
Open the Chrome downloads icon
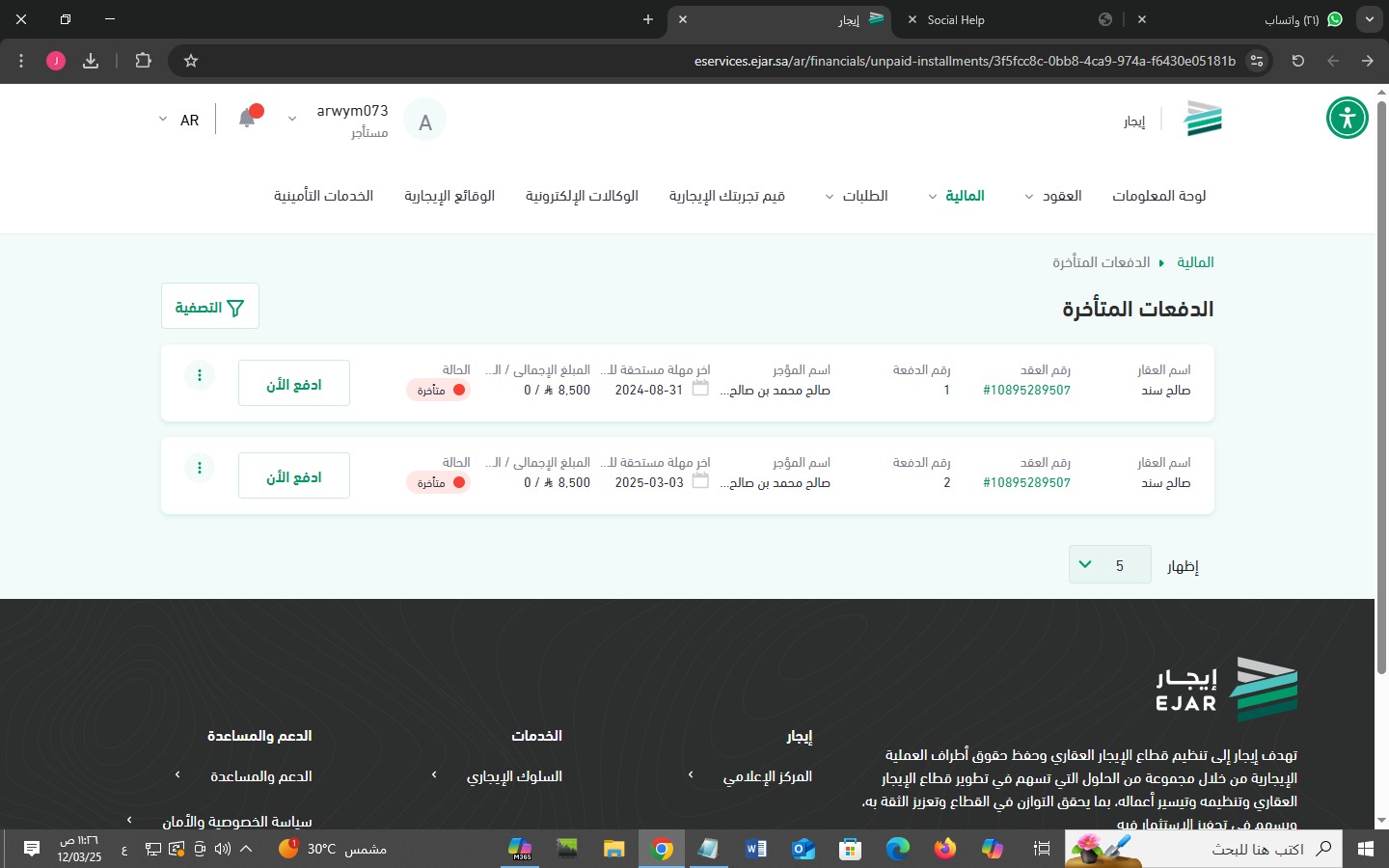[x=91, y=61]
